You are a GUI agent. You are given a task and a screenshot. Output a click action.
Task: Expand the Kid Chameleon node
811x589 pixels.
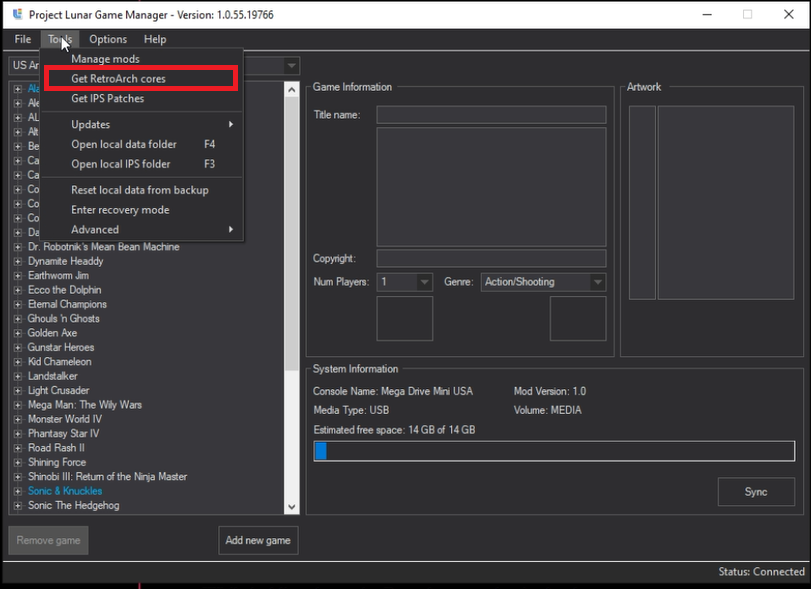(18, 362)
